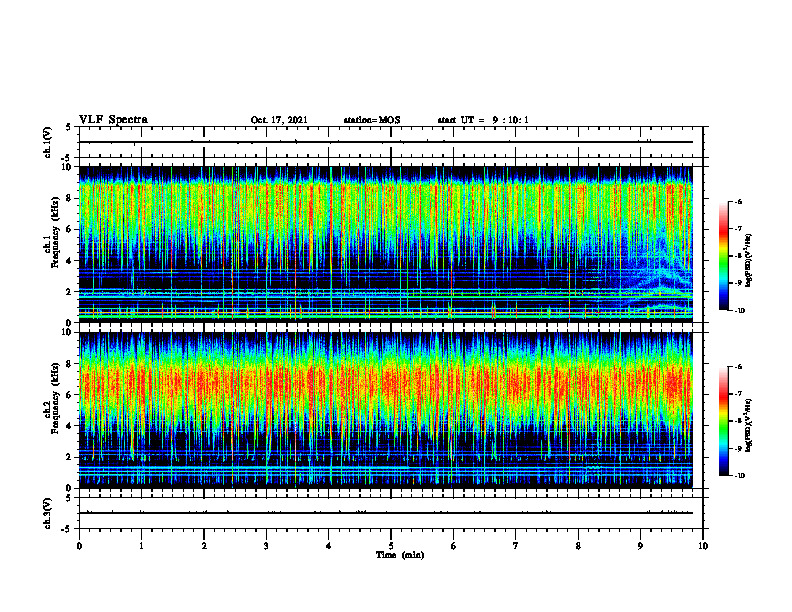Image resolution: width=792 pixels, height=612 pixels.
Task: Click the "ch.3(V)" axis label
Action: (x=48, y=513)
